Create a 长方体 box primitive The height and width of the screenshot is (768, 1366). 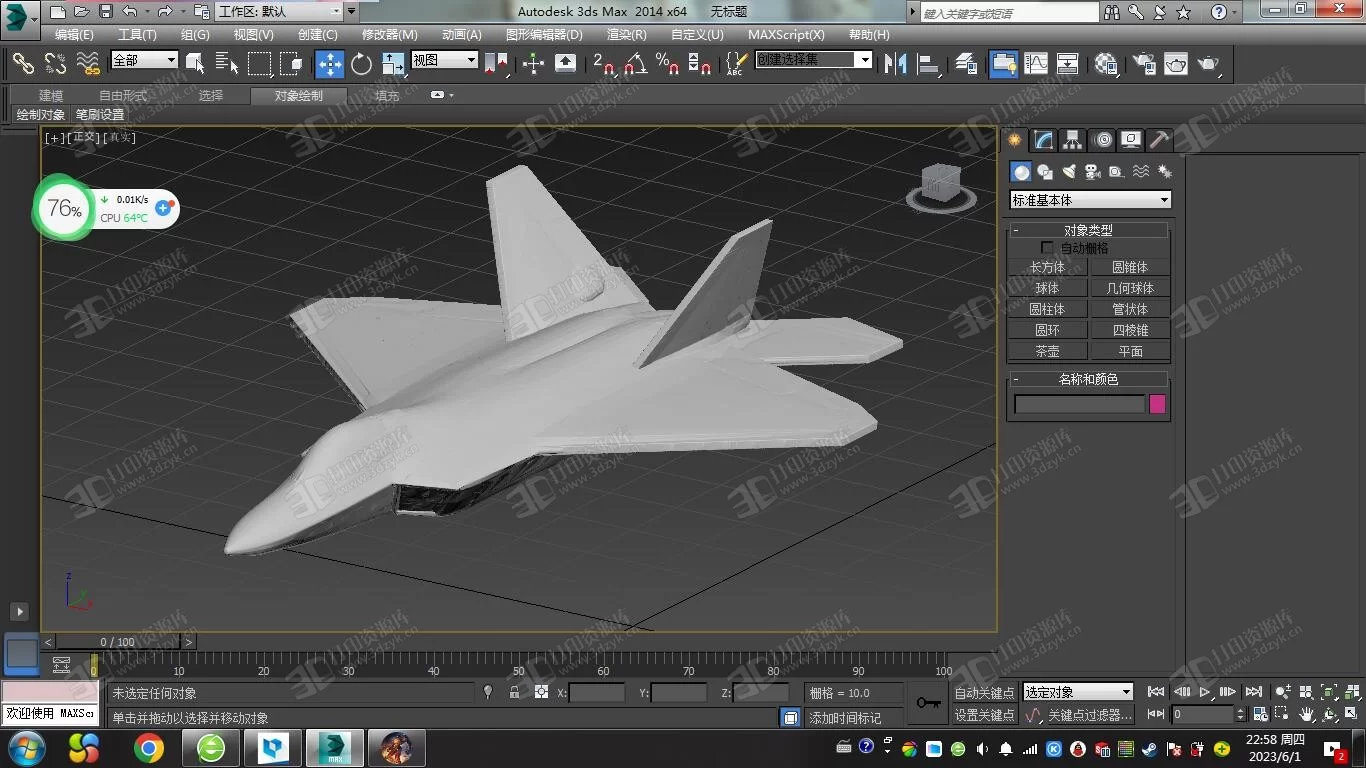point(1047,267)
